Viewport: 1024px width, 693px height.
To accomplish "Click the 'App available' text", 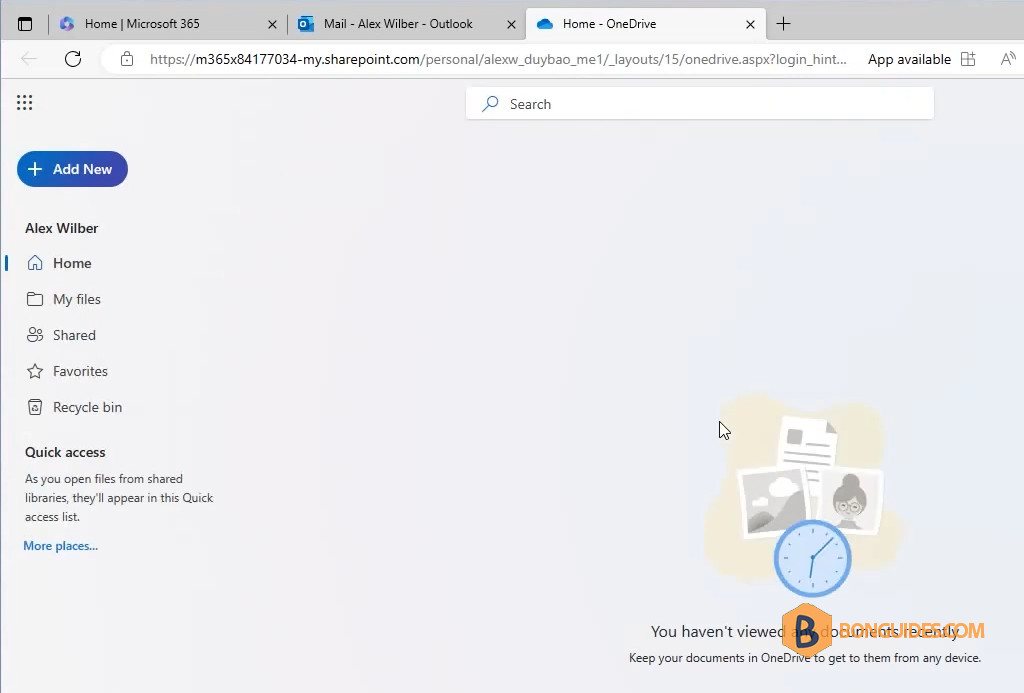I will pyautogui.click(x=909, y=59).
